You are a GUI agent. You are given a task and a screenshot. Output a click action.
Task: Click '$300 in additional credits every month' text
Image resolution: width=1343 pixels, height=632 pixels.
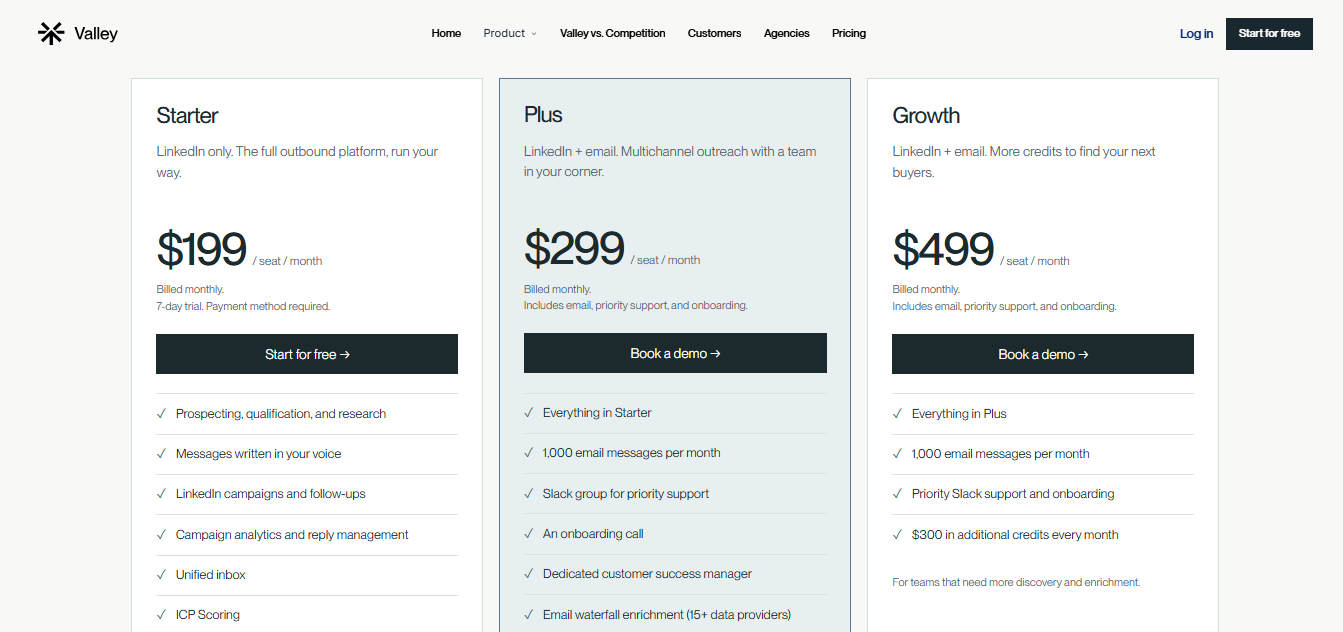click(1015, 534)
